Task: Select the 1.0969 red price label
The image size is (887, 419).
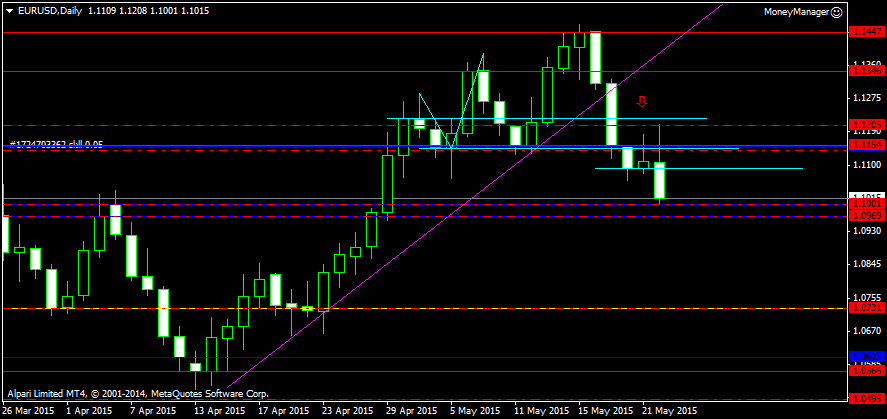Action: (866, 216)
